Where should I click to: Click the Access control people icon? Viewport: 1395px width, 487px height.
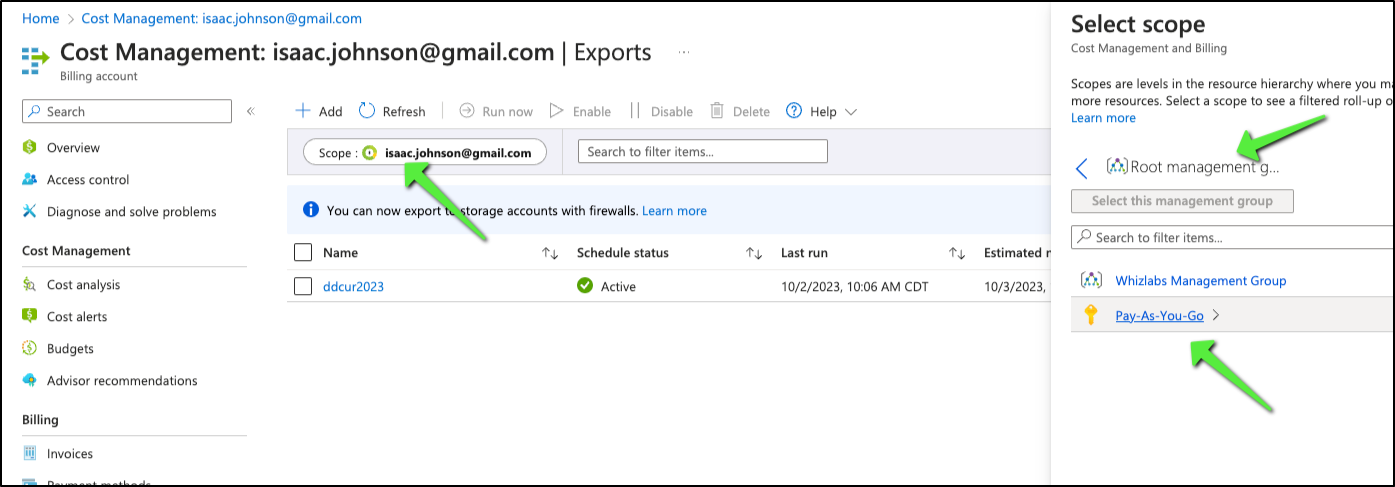pyautogui.click(x=29, y=180)
